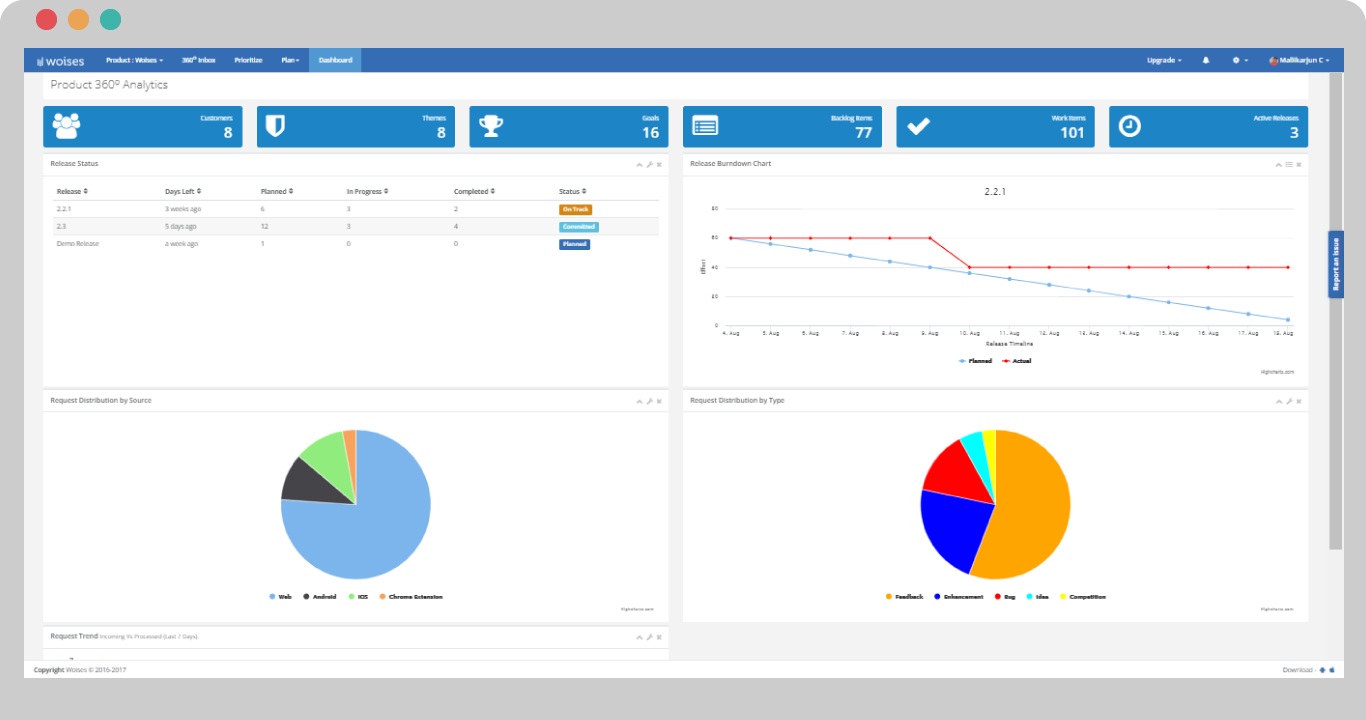The width and height of the screenshot is (1366, 720).
Task: Toggle the Planned series in burndown legend
Action: (975, 360)
